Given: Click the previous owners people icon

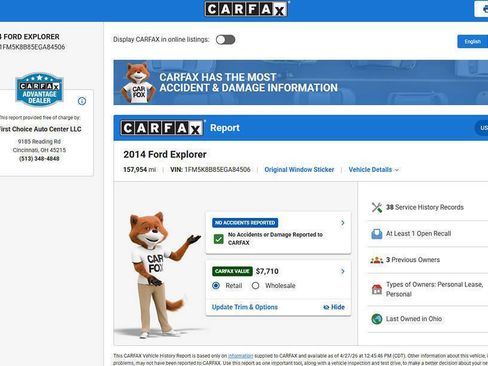Looking at the screenshot, I should click(x=377, y=260).
